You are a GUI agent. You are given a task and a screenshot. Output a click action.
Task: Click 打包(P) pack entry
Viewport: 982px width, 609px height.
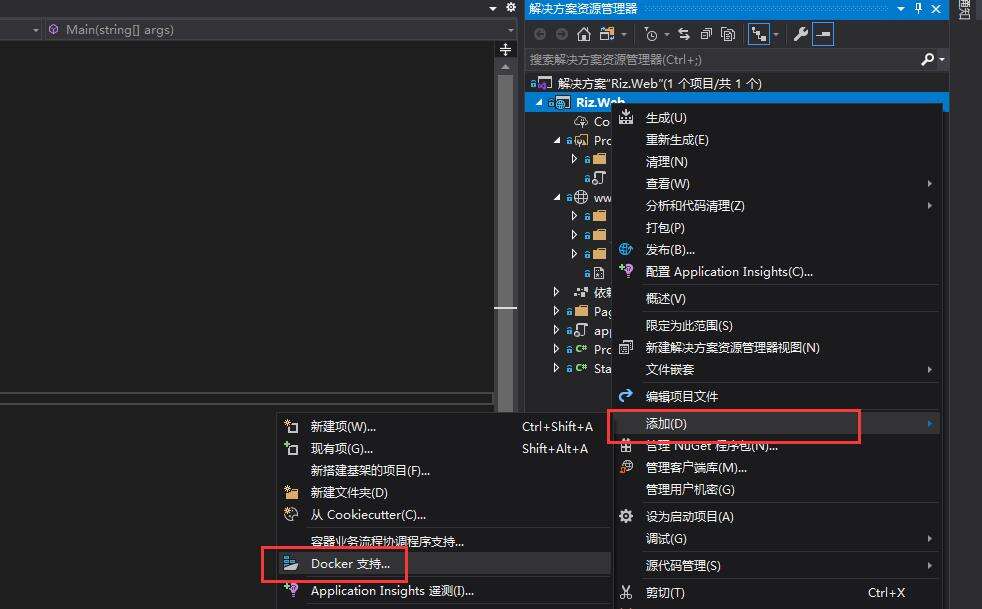[x=777, y=227]
